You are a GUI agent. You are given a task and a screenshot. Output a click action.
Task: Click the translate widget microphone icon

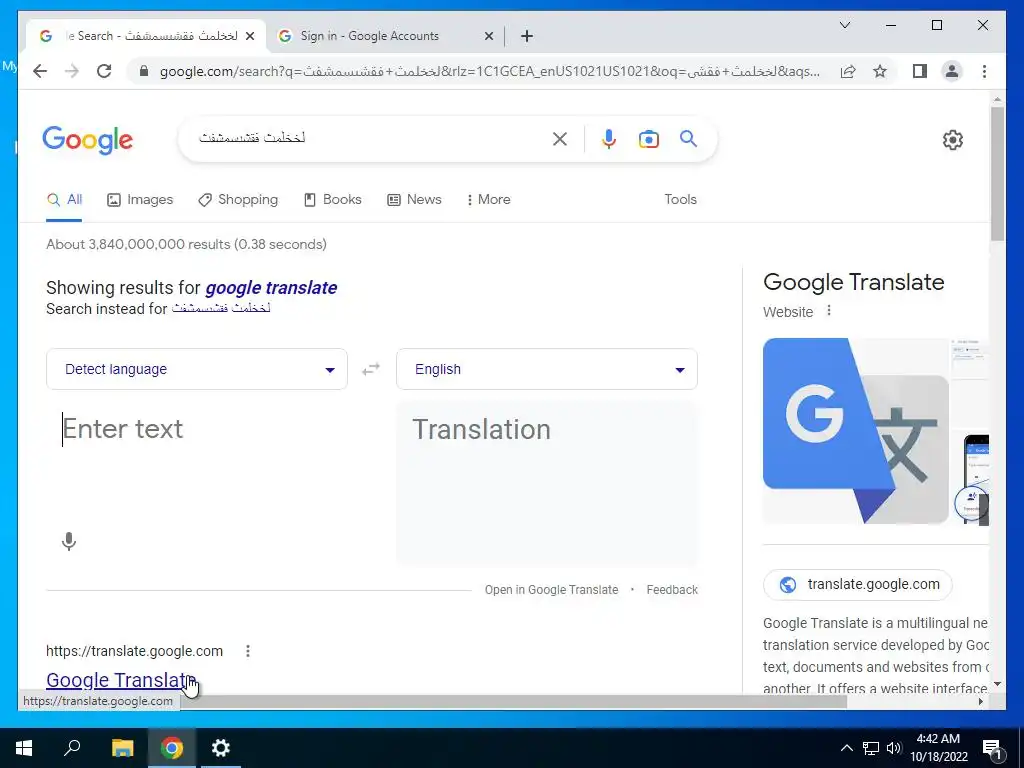coord(69,541)
